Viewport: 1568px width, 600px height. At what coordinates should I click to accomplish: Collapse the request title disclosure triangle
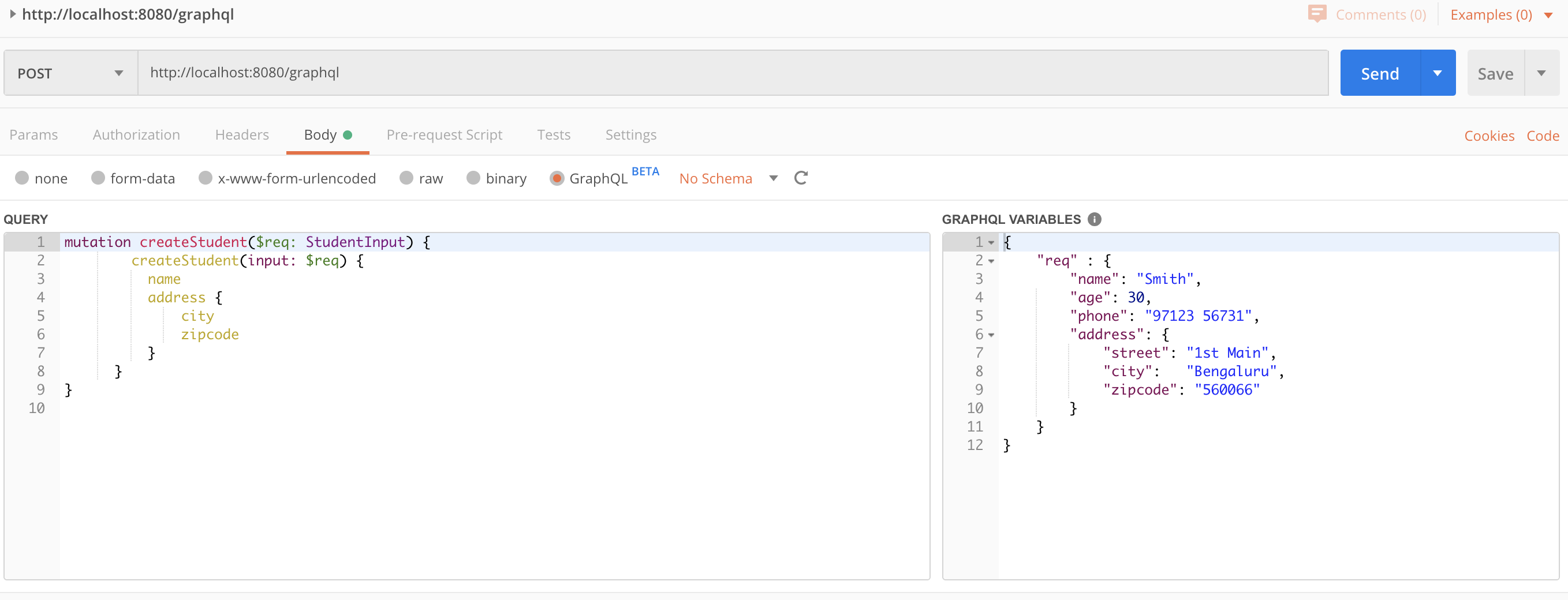pyautogui.click(x=12, y=14)
